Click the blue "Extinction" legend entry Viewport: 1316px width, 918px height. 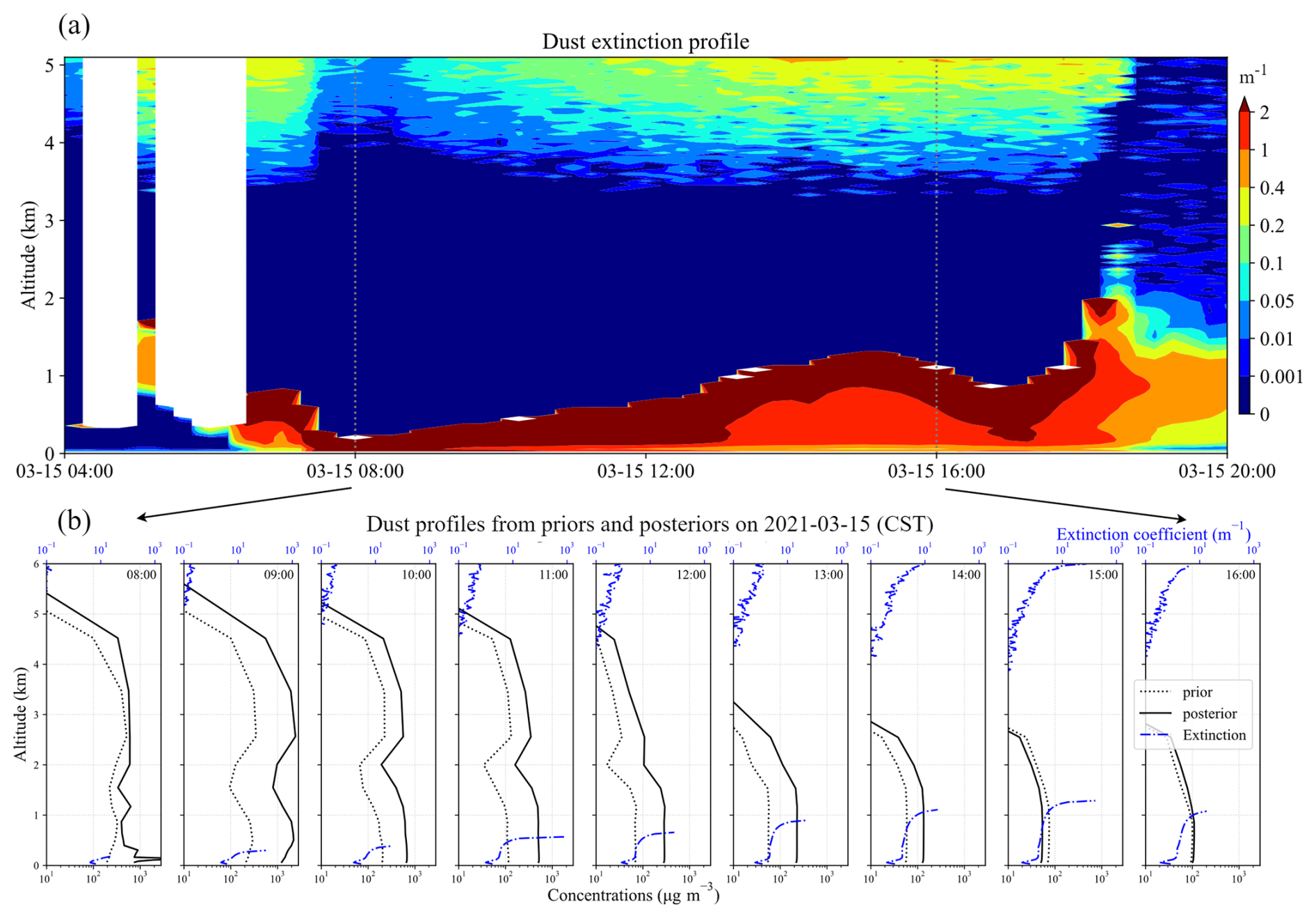pos(1214,736)
